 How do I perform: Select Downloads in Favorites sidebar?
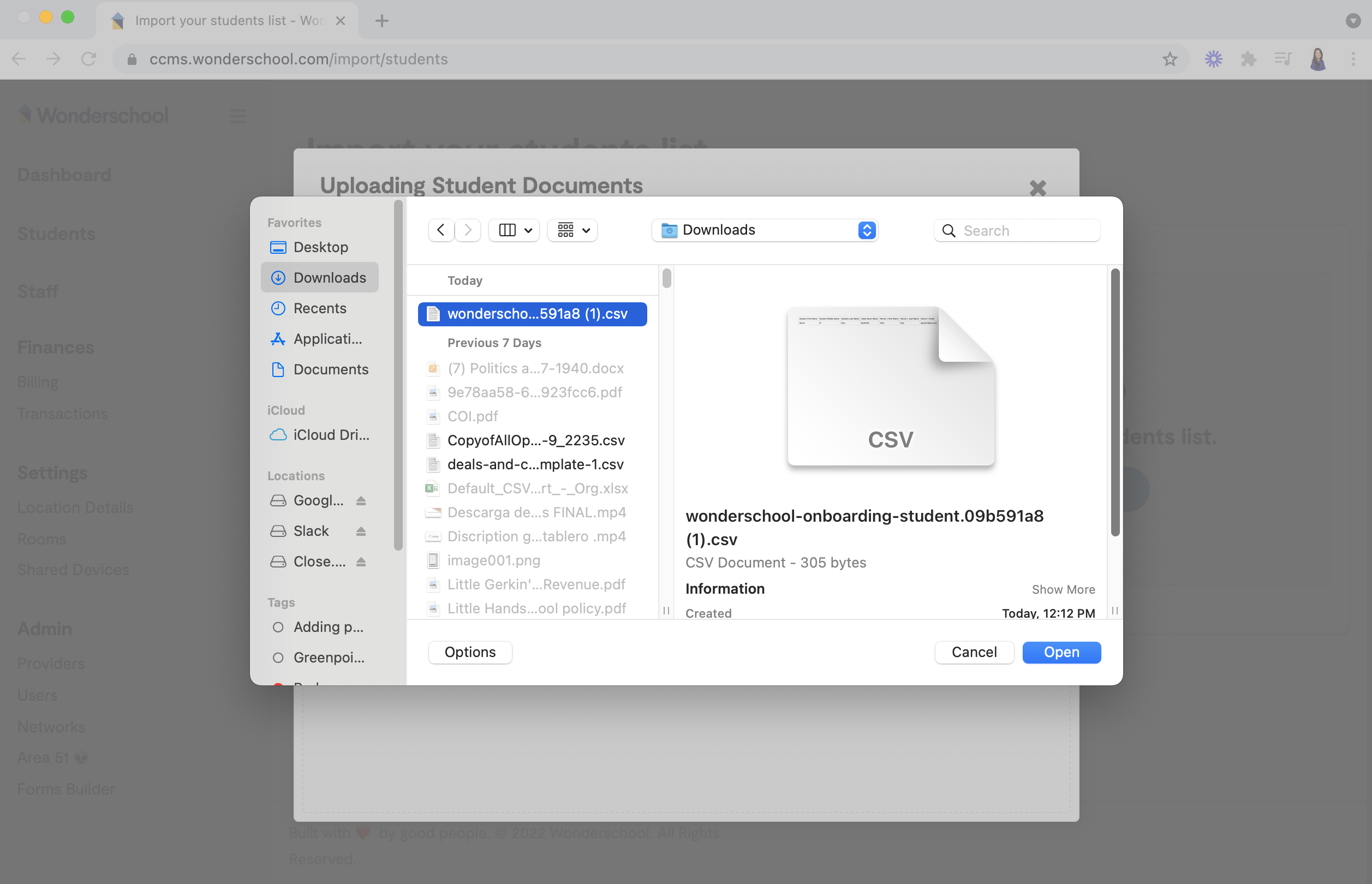coord(320,277)
